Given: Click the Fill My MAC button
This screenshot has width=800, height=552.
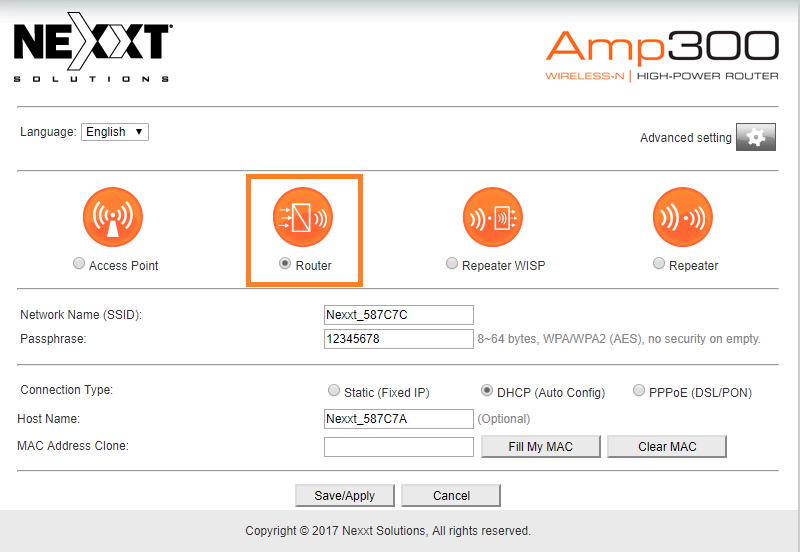Looking at the screenshot, I should 540,446.
